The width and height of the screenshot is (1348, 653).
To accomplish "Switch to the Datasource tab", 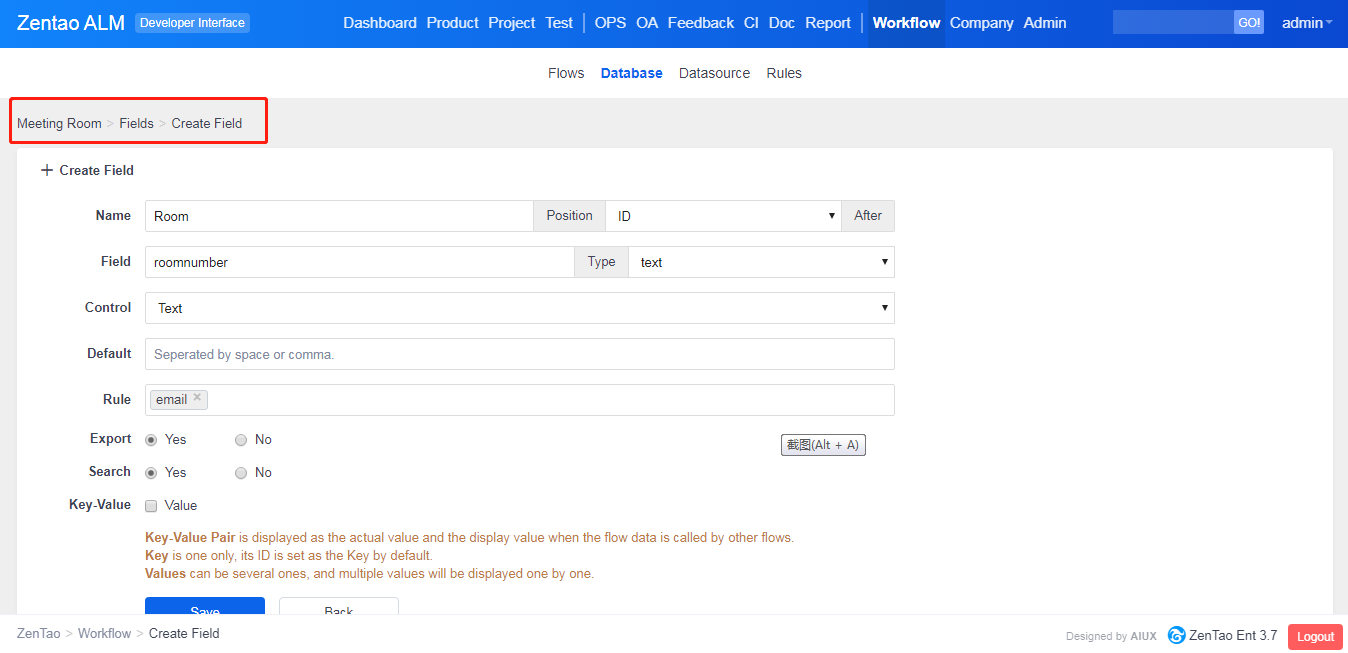I will click(714, 73).
